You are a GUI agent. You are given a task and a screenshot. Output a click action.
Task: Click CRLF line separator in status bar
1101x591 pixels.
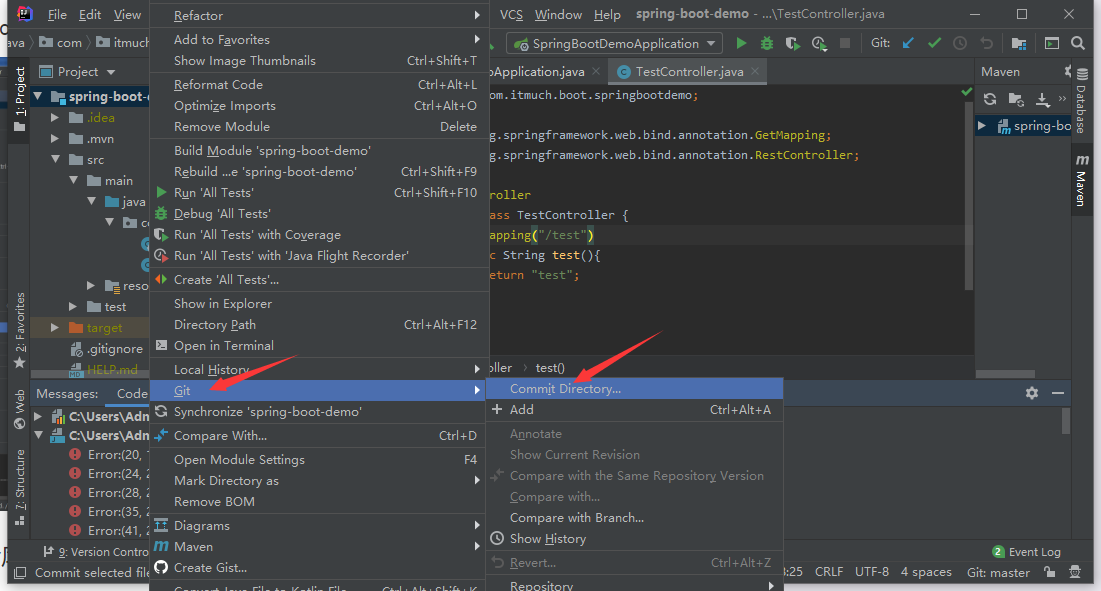pos(829,572)
